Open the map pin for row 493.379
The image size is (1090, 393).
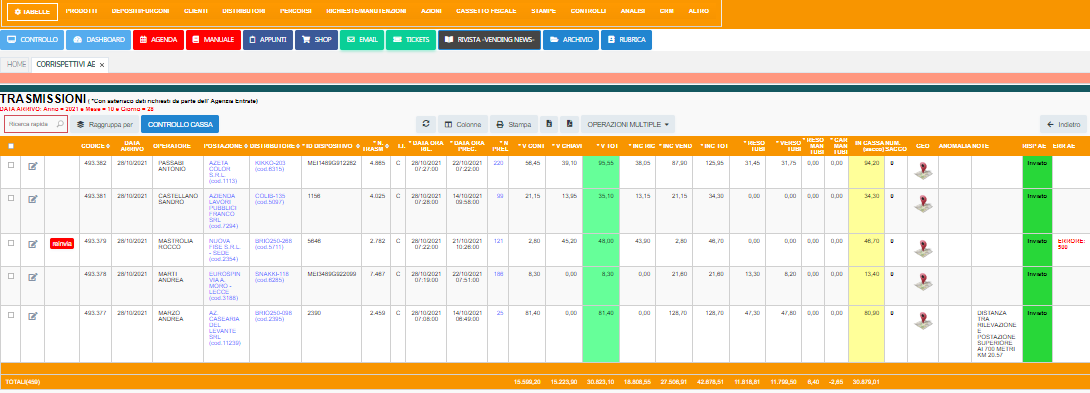click(x=922, y=249)
